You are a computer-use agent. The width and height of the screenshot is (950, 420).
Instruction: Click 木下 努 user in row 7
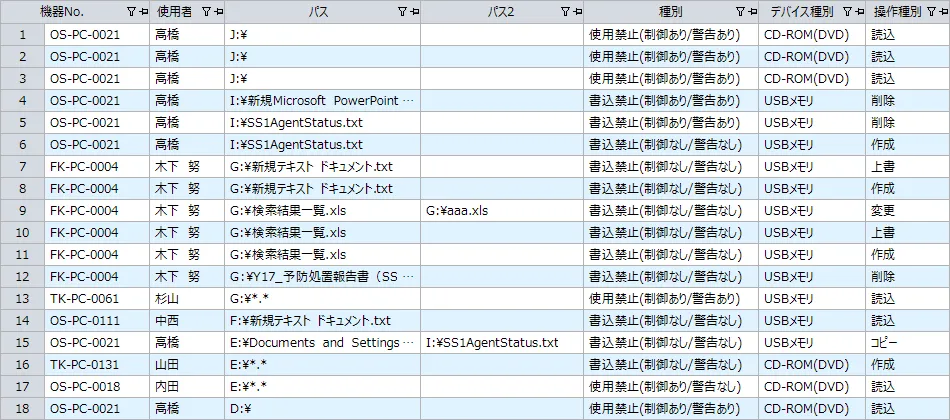(187, 167)
